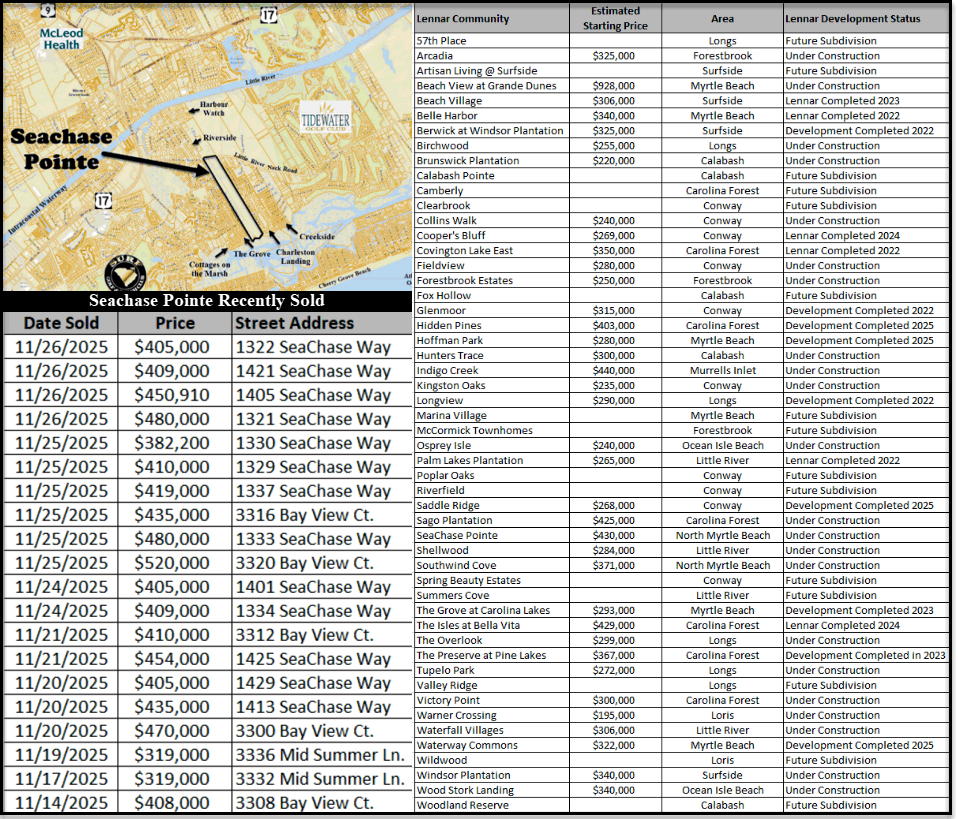958x819 pixels.
Task: Click the $520,000 price cell
Action: (x=172, y=563)
